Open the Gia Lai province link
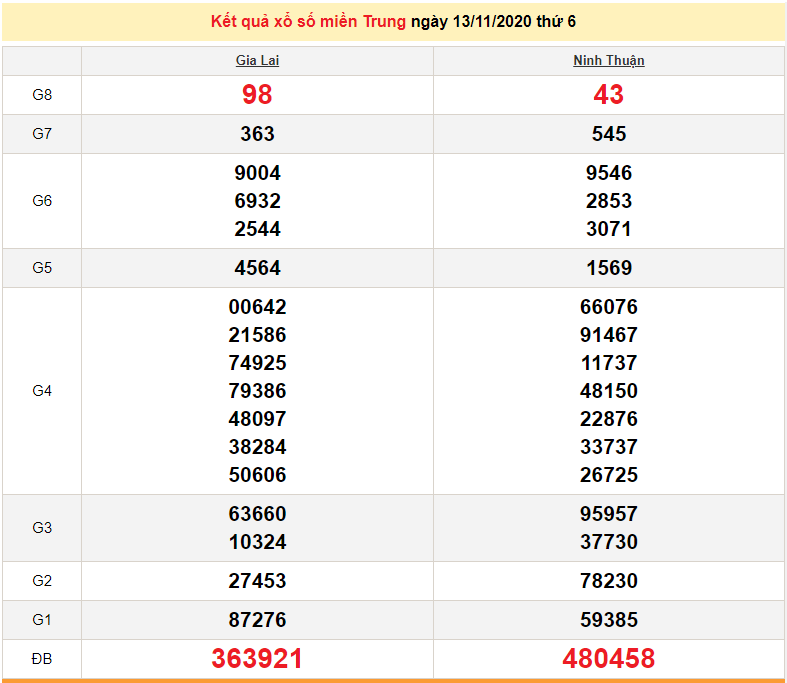 coord(257,61)
